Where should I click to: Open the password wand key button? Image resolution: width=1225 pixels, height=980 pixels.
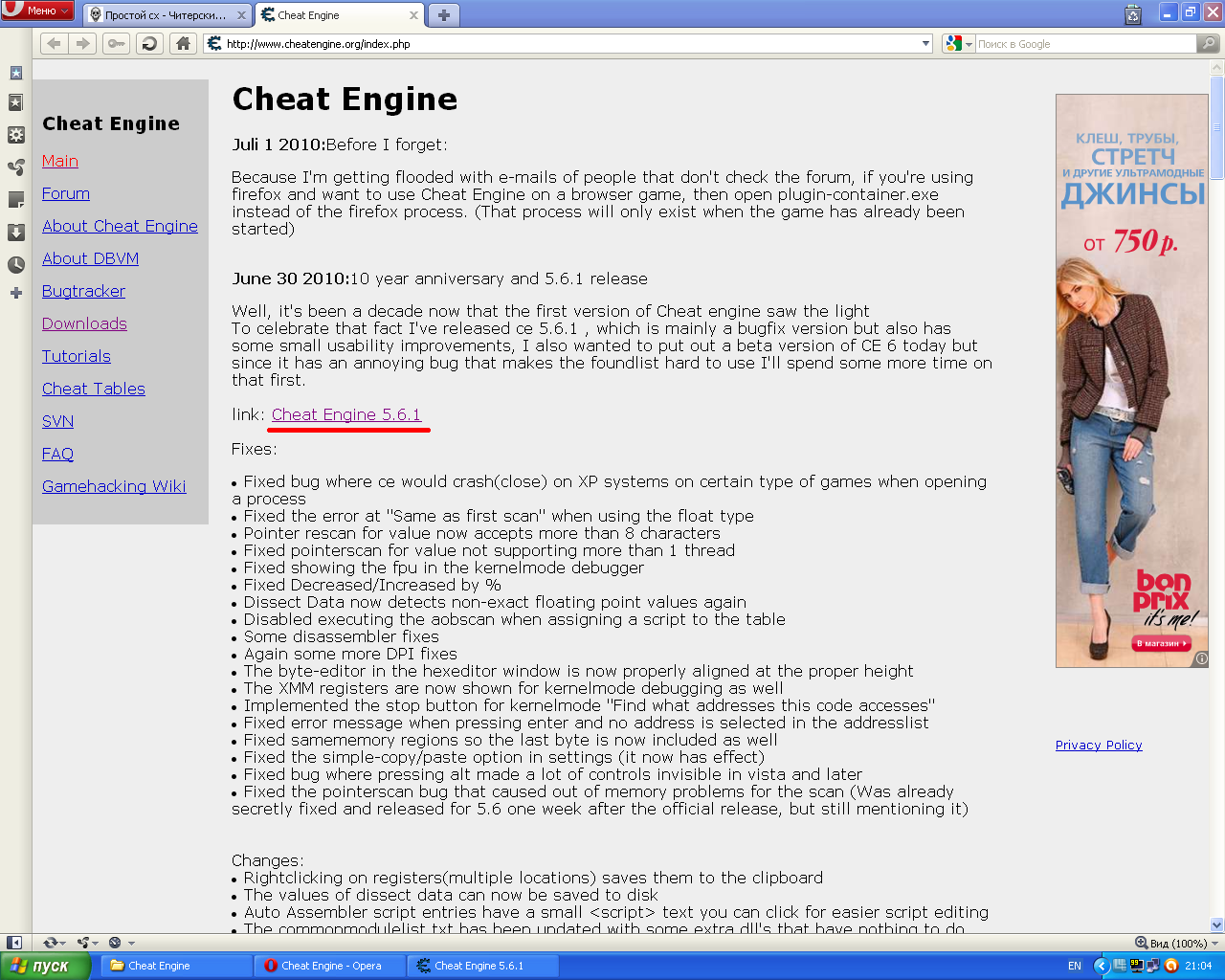(x=116, y=43)
